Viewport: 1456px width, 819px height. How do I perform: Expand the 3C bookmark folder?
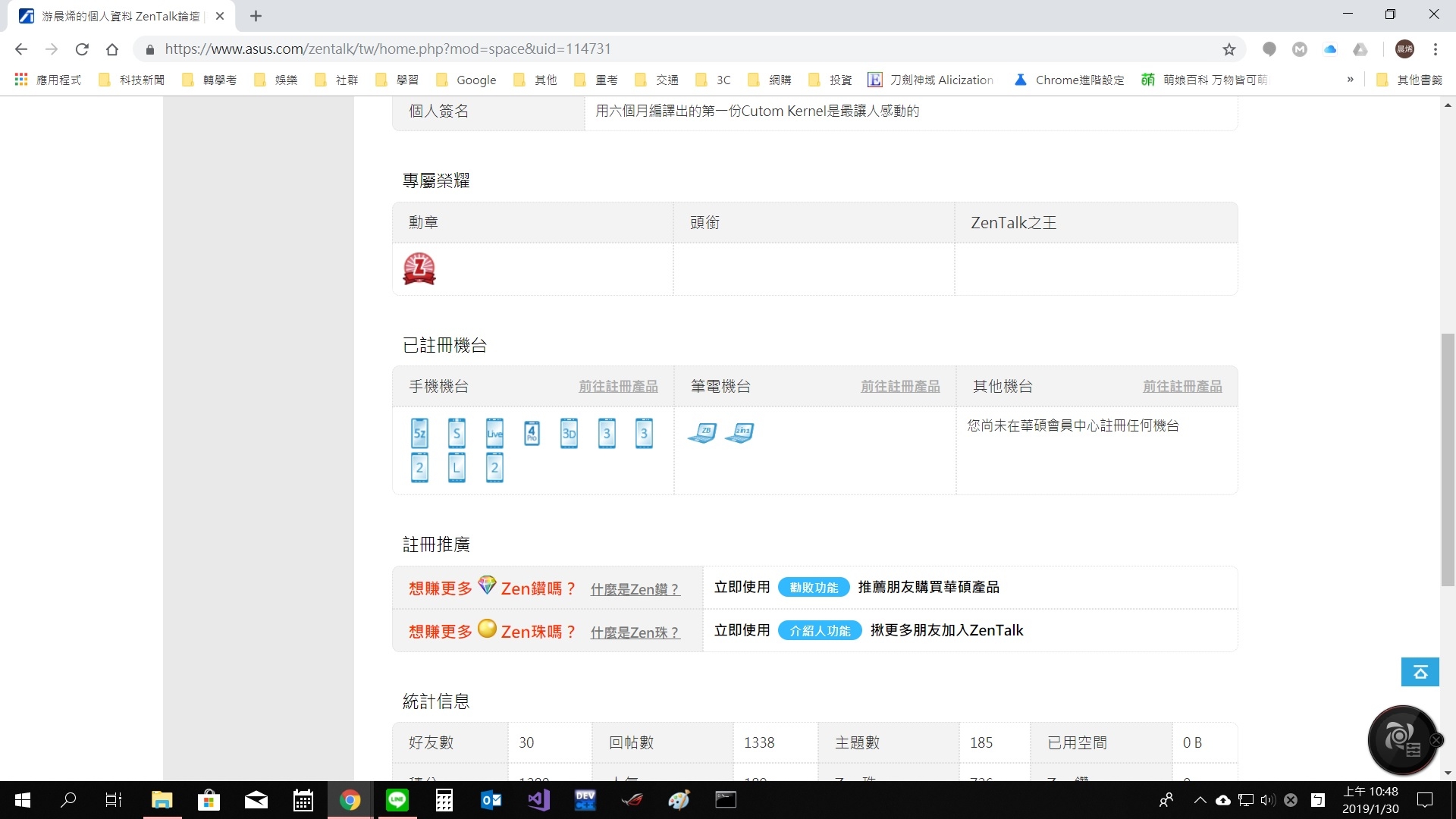[714, 80]
